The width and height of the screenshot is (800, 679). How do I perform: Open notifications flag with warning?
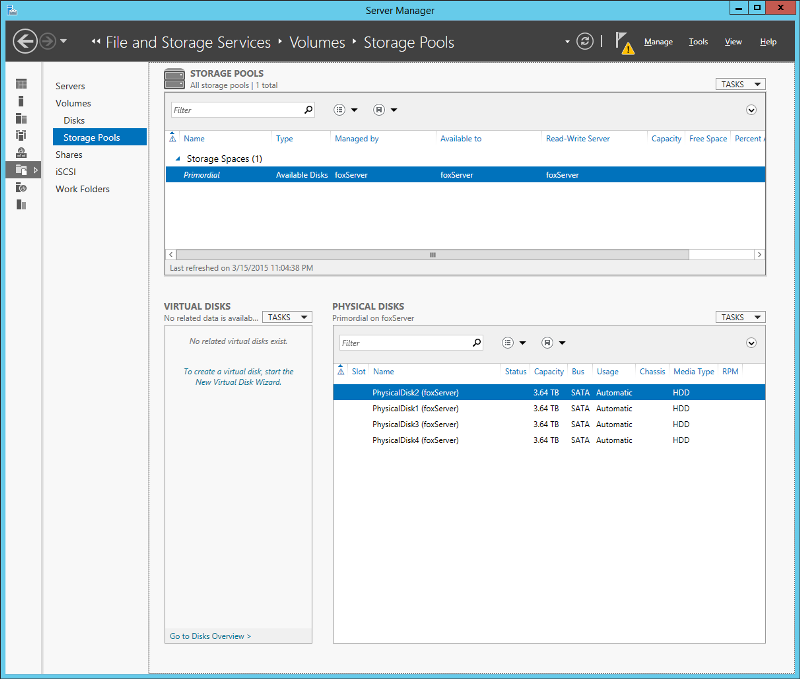point(624,43)
